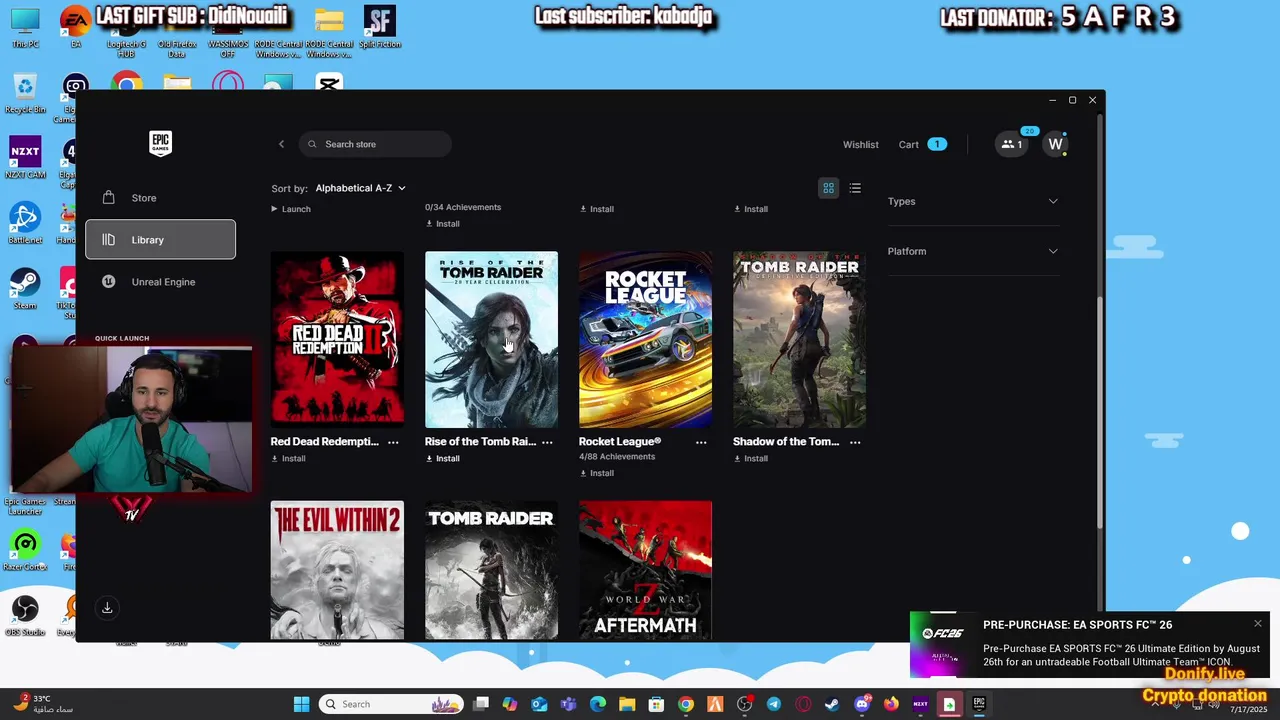Open options menu for Rocket League

(701, 442)
